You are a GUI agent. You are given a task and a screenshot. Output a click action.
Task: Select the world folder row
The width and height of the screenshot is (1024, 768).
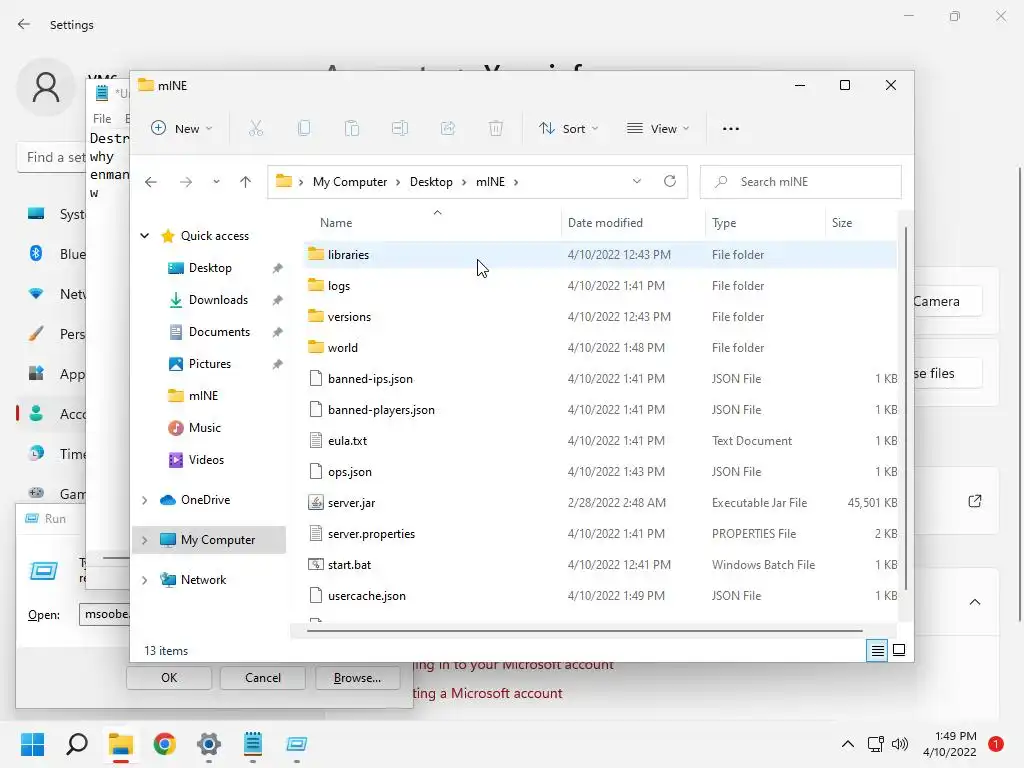[x=601, y=347]
